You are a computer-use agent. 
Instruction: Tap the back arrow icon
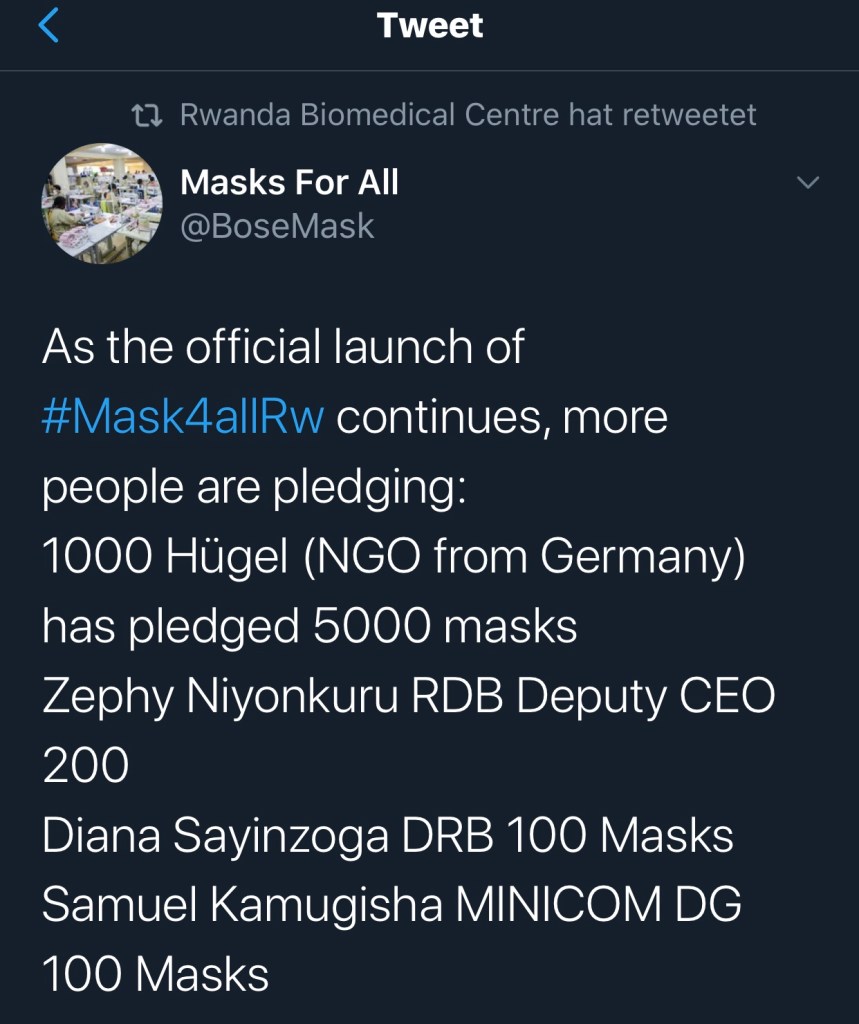tap(48, 26)
